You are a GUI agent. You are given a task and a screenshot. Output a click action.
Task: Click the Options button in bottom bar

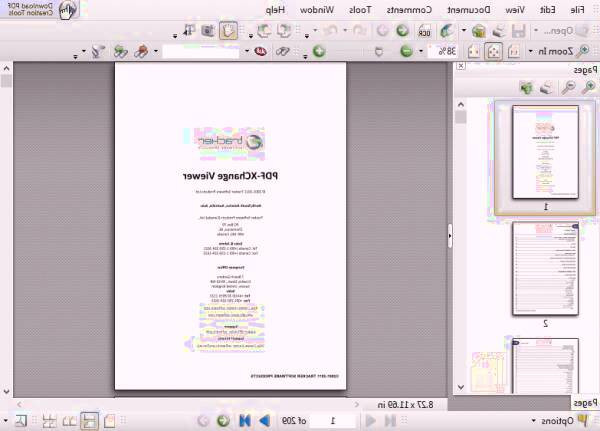click(564, 421)
